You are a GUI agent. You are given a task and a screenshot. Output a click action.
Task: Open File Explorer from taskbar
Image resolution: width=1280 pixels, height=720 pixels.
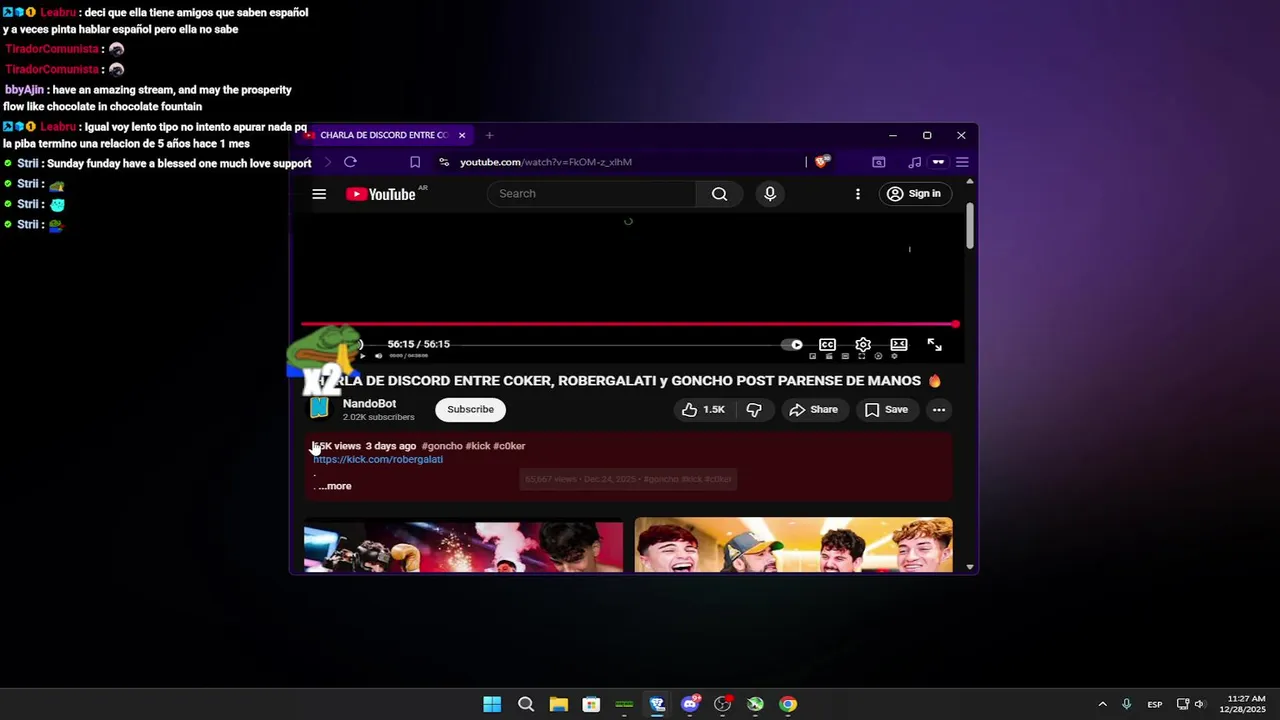point(559,704)
